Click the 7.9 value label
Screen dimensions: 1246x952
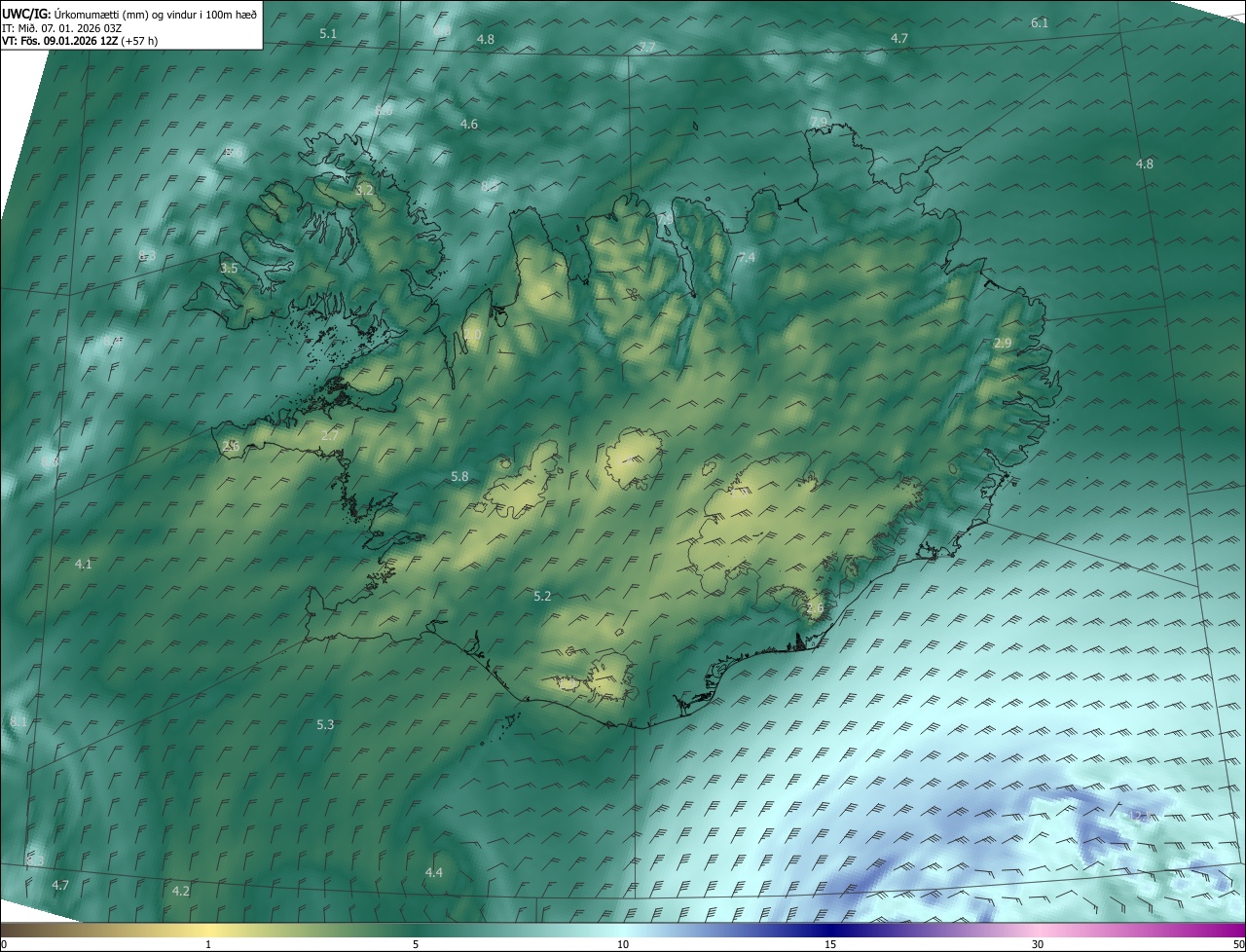tap(819, 122)
